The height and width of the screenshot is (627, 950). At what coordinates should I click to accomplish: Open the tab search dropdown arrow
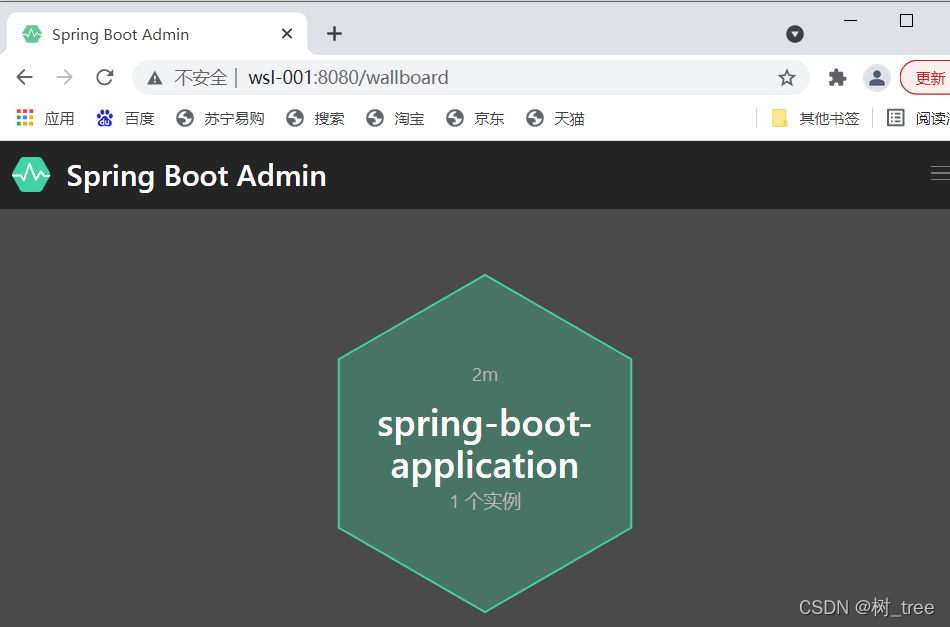pos(795,34)
